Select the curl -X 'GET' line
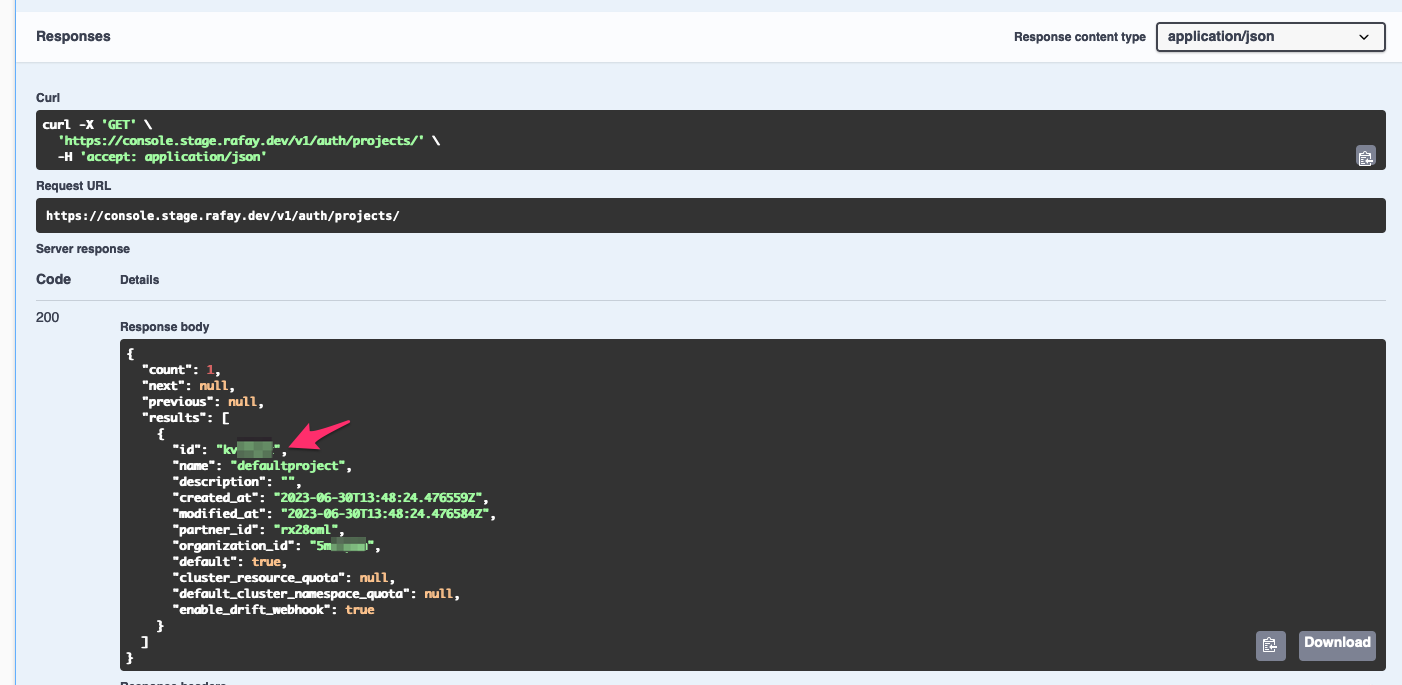This screenshot has width=1402, height=685. point(96,125)
